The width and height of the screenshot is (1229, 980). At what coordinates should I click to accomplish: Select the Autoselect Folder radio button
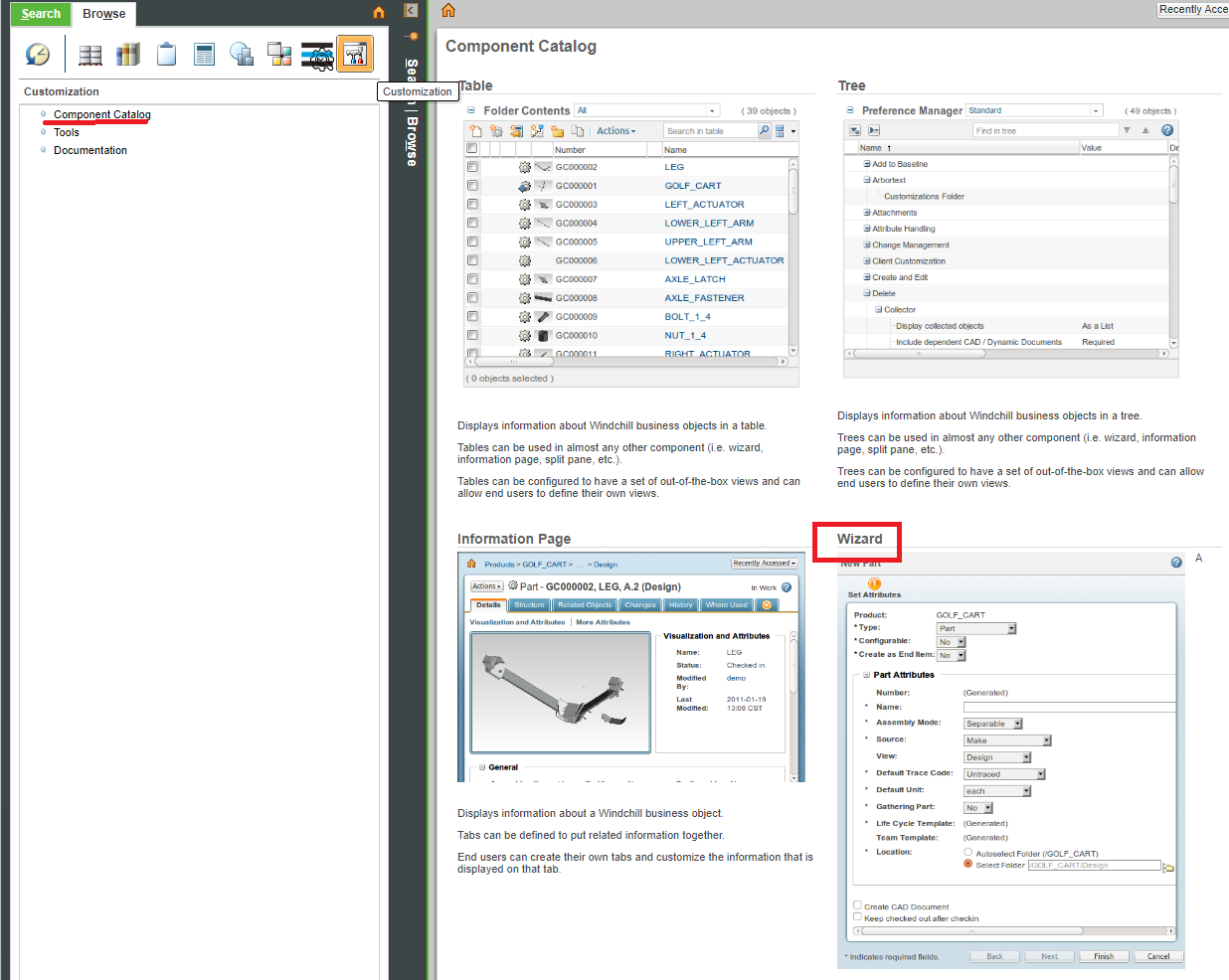click(x=966, y=851)
